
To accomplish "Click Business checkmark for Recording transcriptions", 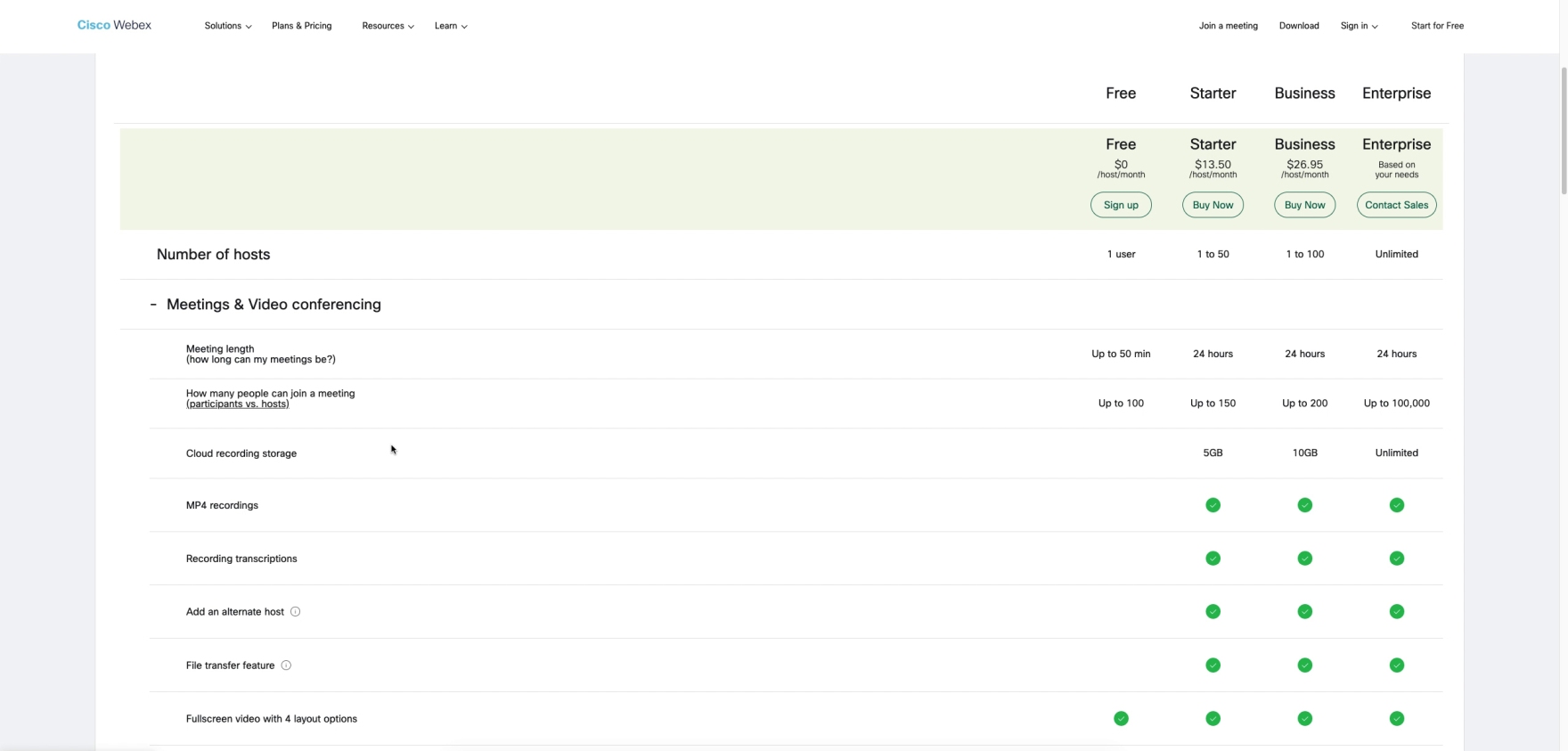I will [1304, 559].
